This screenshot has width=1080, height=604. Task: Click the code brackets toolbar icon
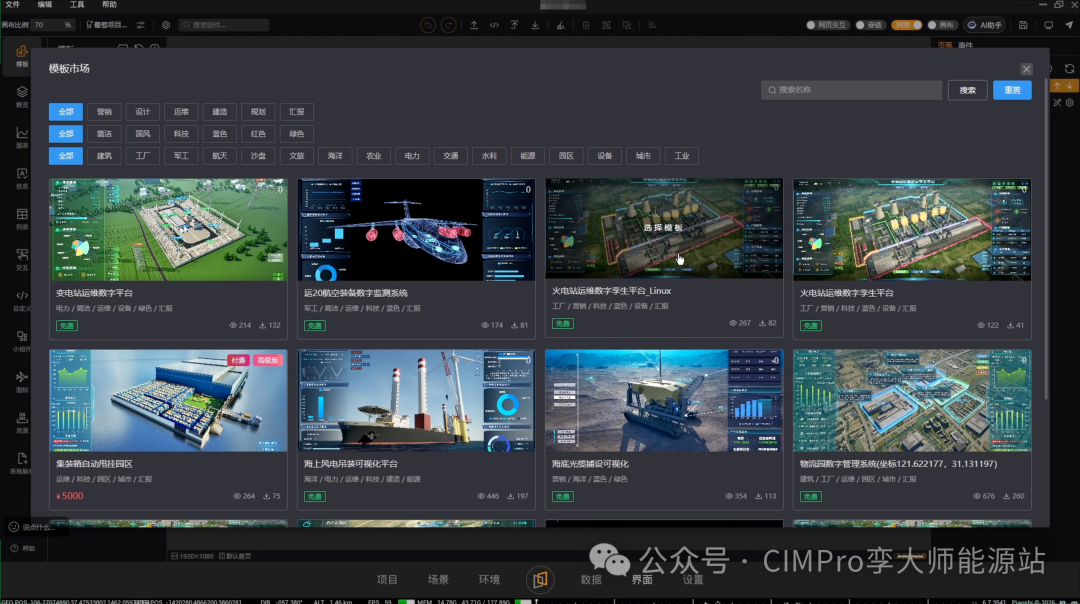(495, 25)
